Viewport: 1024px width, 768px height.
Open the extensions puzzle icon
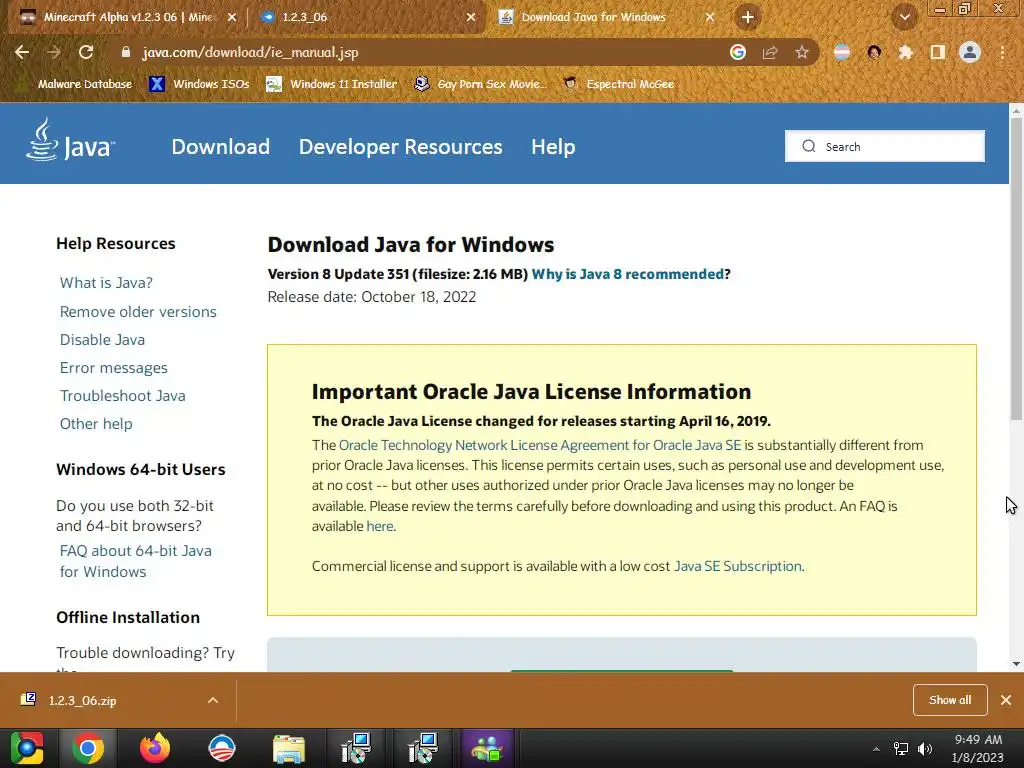pyautogui.click(x=905, y=52)
